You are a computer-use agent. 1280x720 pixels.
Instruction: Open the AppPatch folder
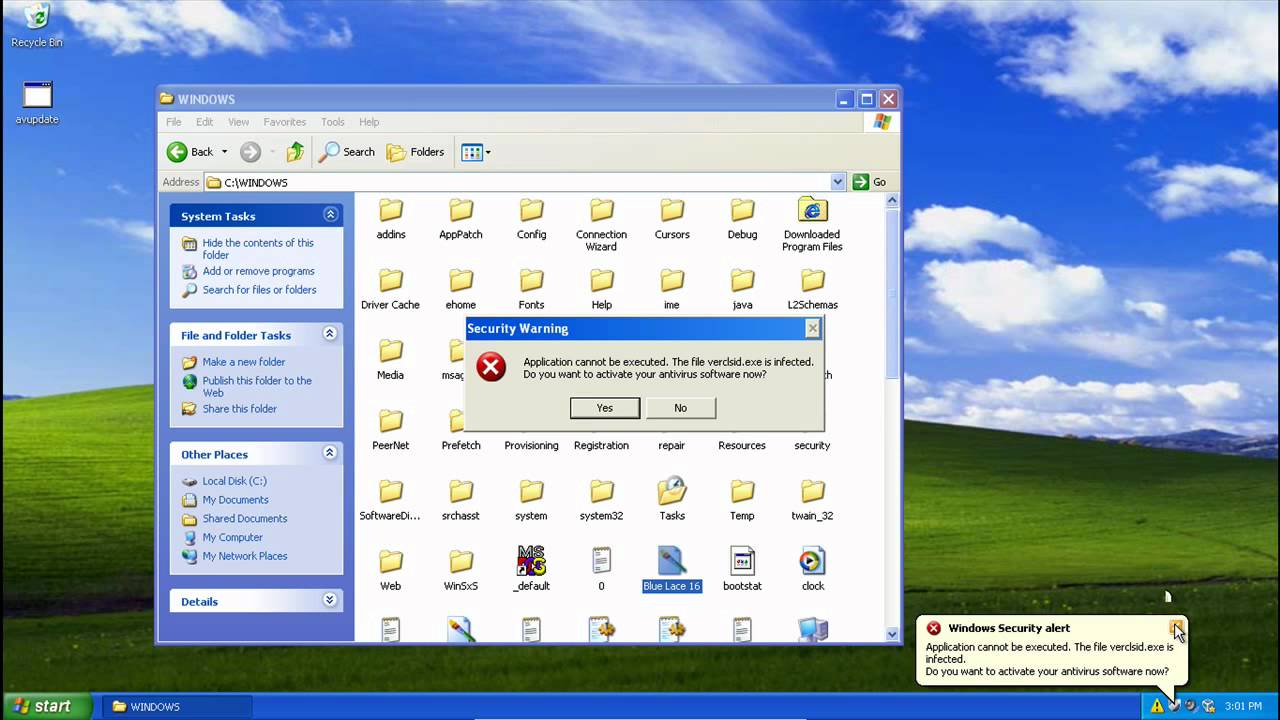tap(461, 219)
